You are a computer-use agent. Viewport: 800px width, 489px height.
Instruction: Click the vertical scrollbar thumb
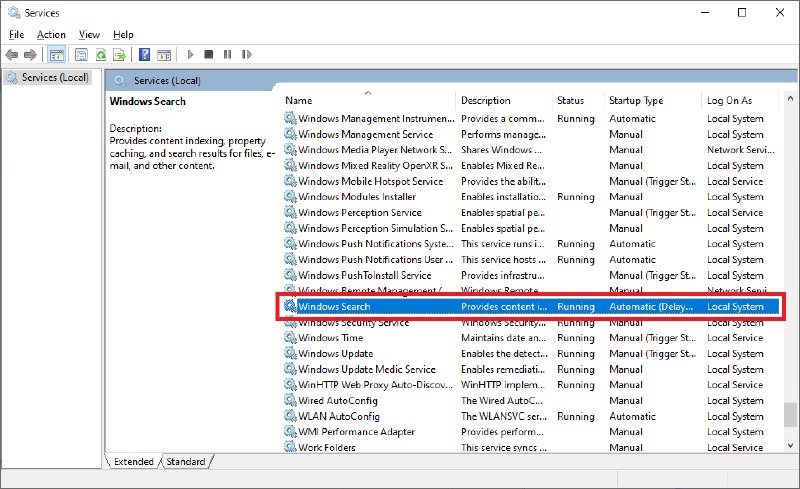point(790,414)
